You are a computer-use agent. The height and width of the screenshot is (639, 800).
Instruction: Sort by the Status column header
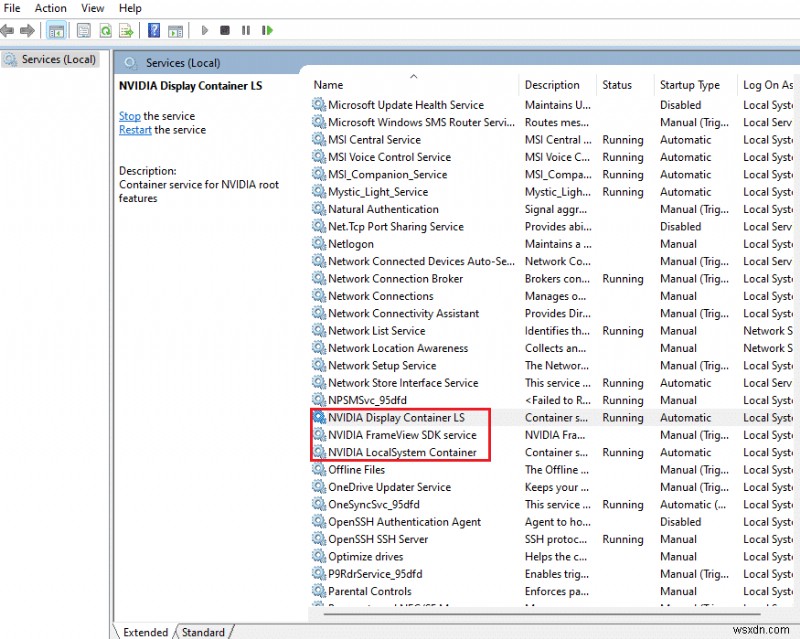pyautogui.click(x=625, y=85)
